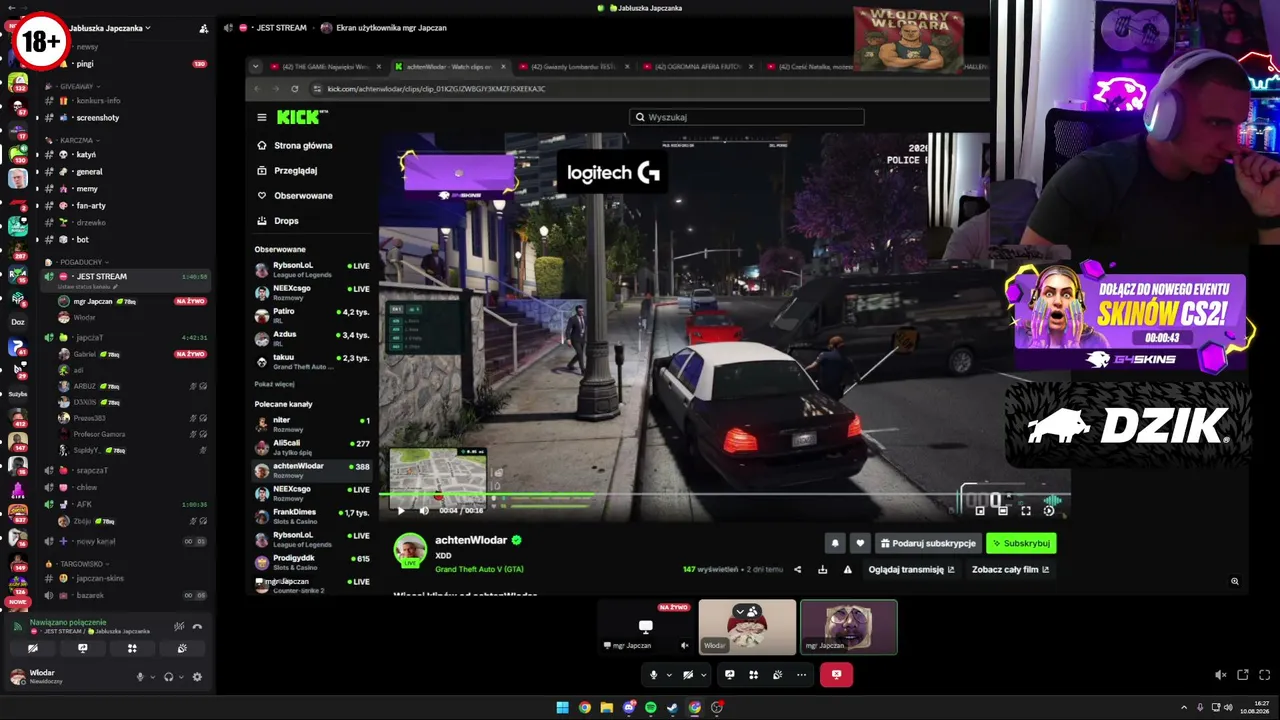Share the clip
This screenshot has height=720, width=1280.
[797, 570]
